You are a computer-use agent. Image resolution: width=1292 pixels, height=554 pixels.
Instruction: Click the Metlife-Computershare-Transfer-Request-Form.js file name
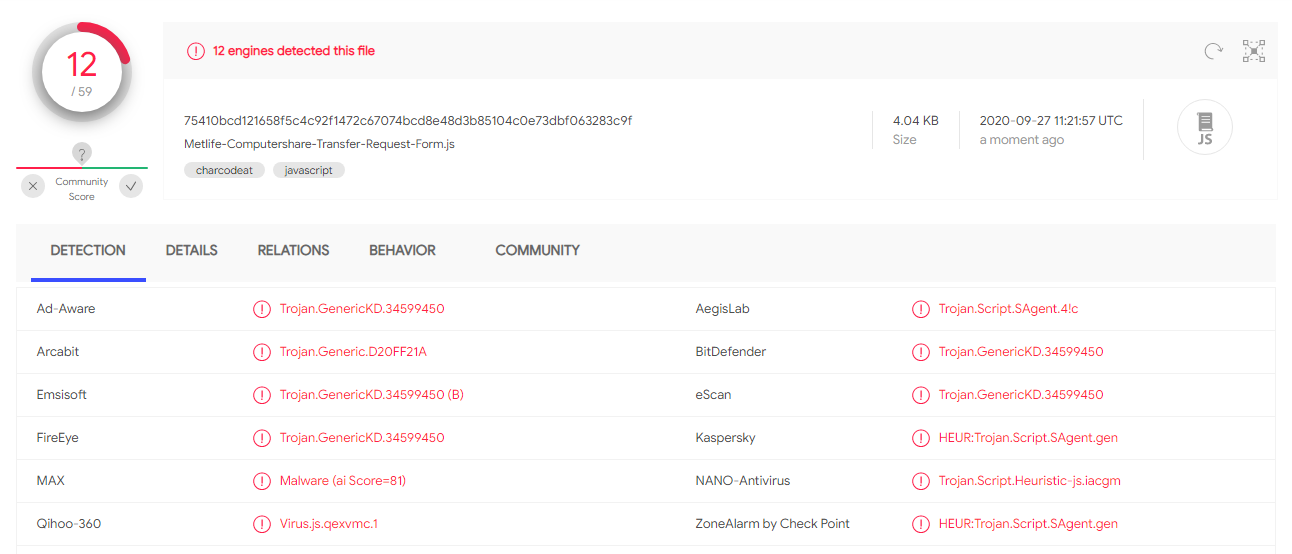tap(319, 144)
